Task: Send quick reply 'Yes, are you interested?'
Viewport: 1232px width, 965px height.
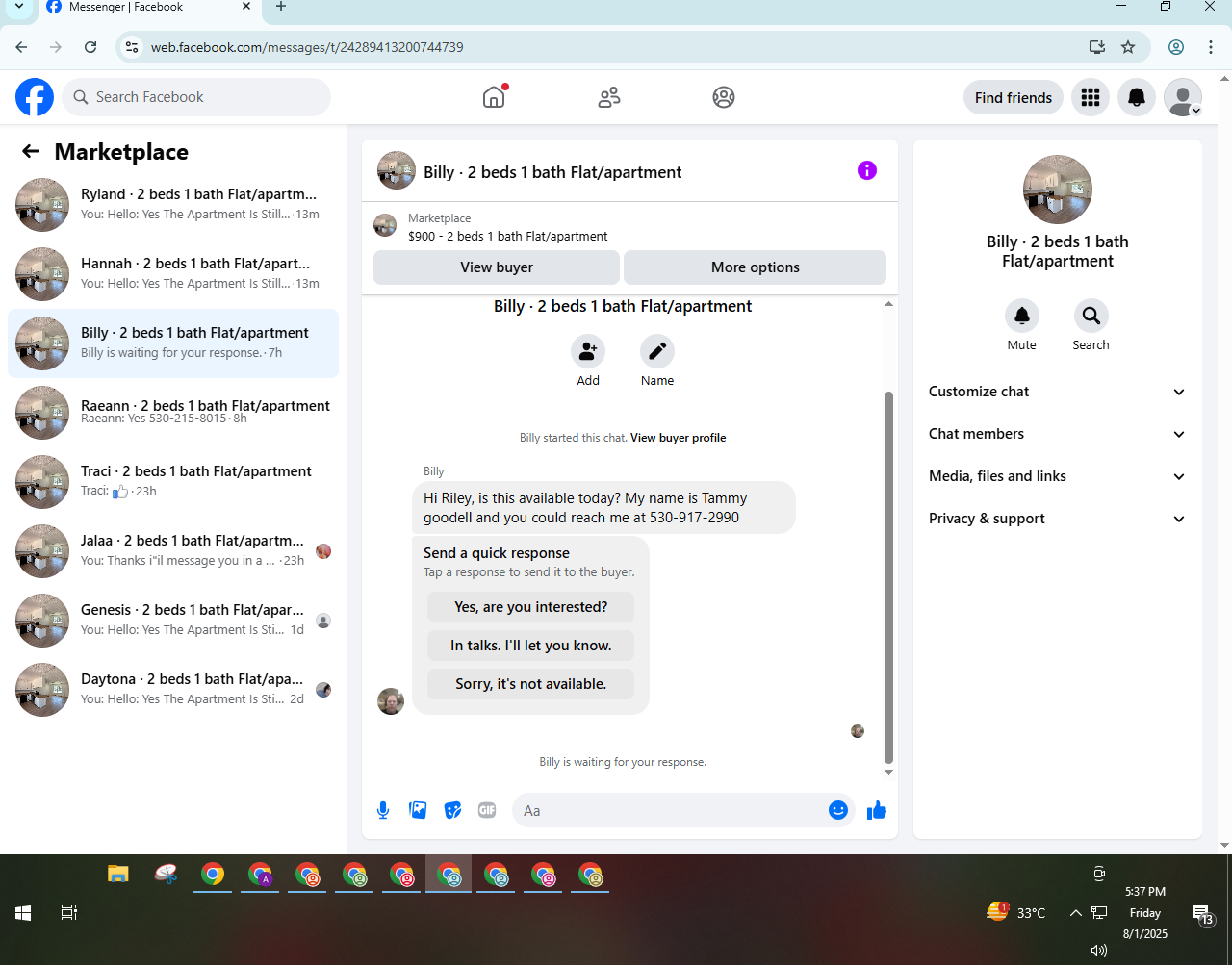Action: [x=531, y=607]
